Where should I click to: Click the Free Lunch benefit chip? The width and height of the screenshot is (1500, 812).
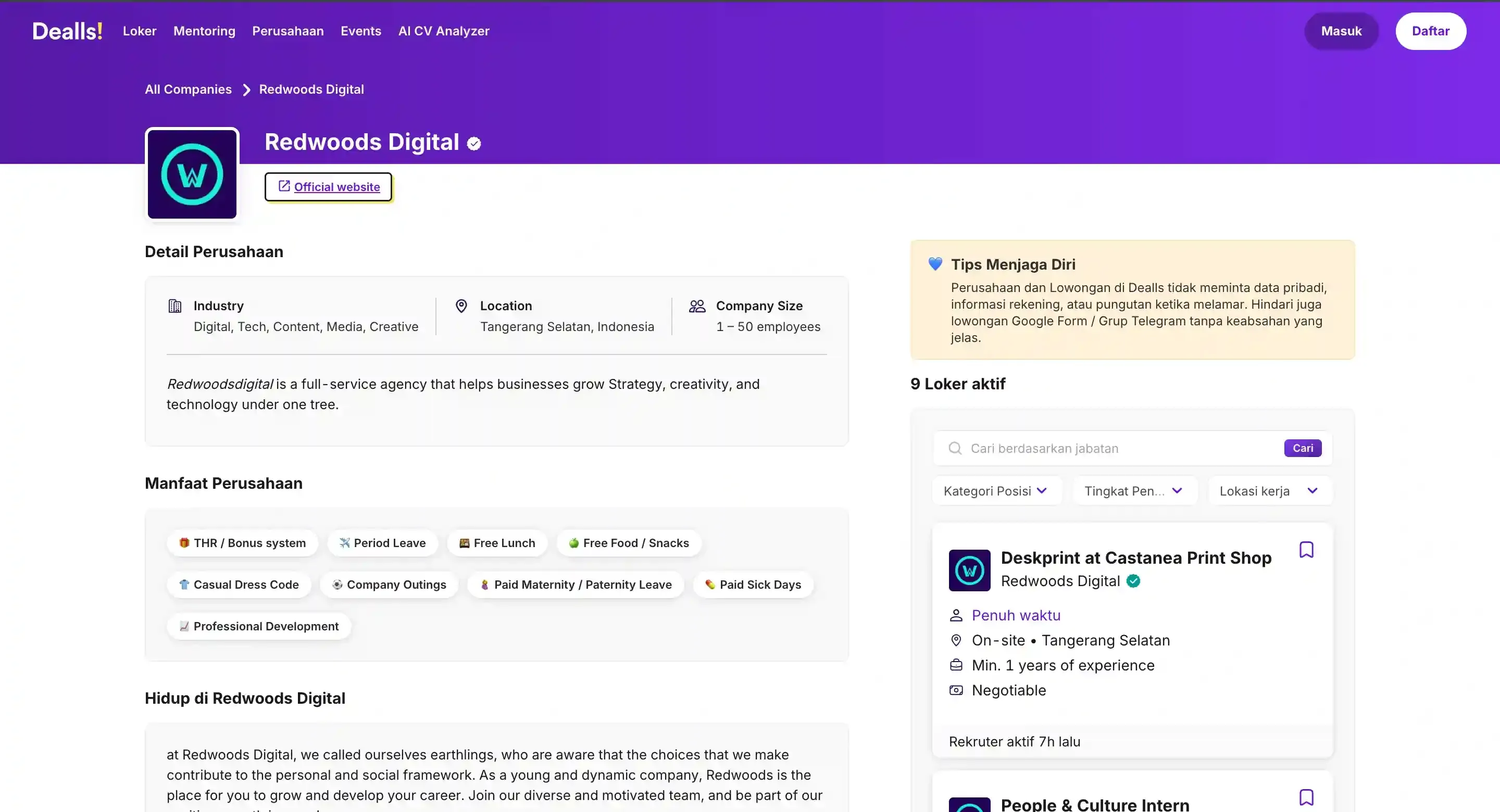[x=497, y=543]
